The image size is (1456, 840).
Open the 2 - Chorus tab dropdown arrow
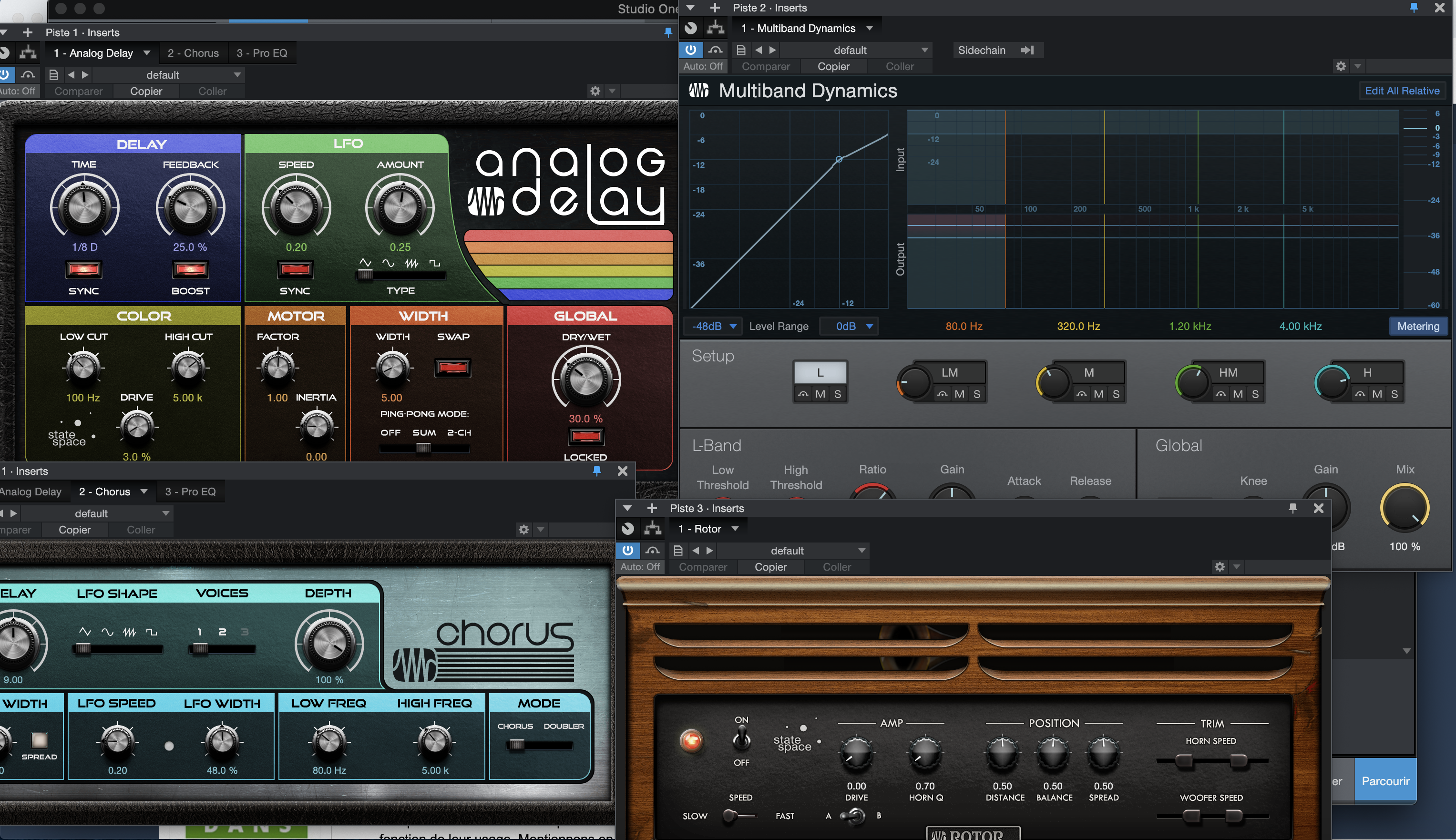click(144, 492)
